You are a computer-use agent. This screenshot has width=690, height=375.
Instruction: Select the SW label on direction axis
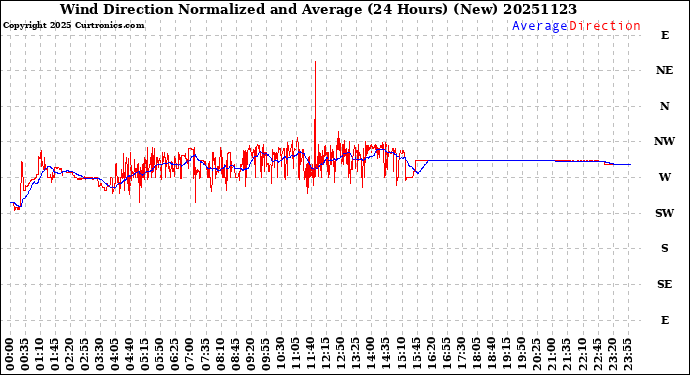click(664, 213)
